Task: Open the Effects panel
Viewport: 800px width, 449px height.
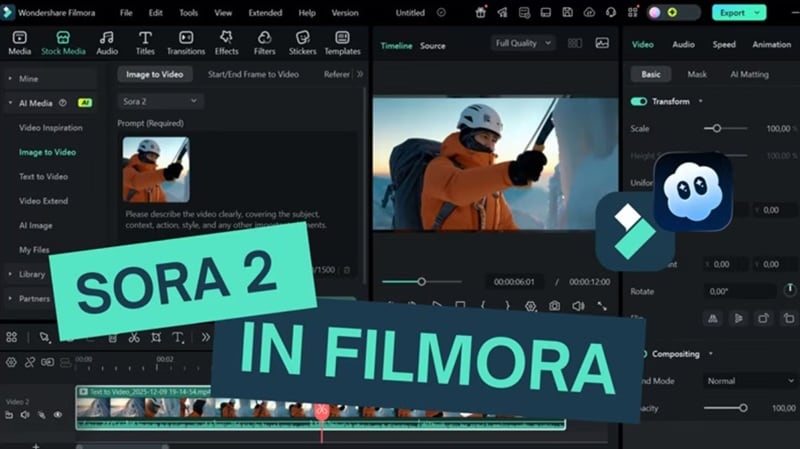Action: tap(226, 43)
